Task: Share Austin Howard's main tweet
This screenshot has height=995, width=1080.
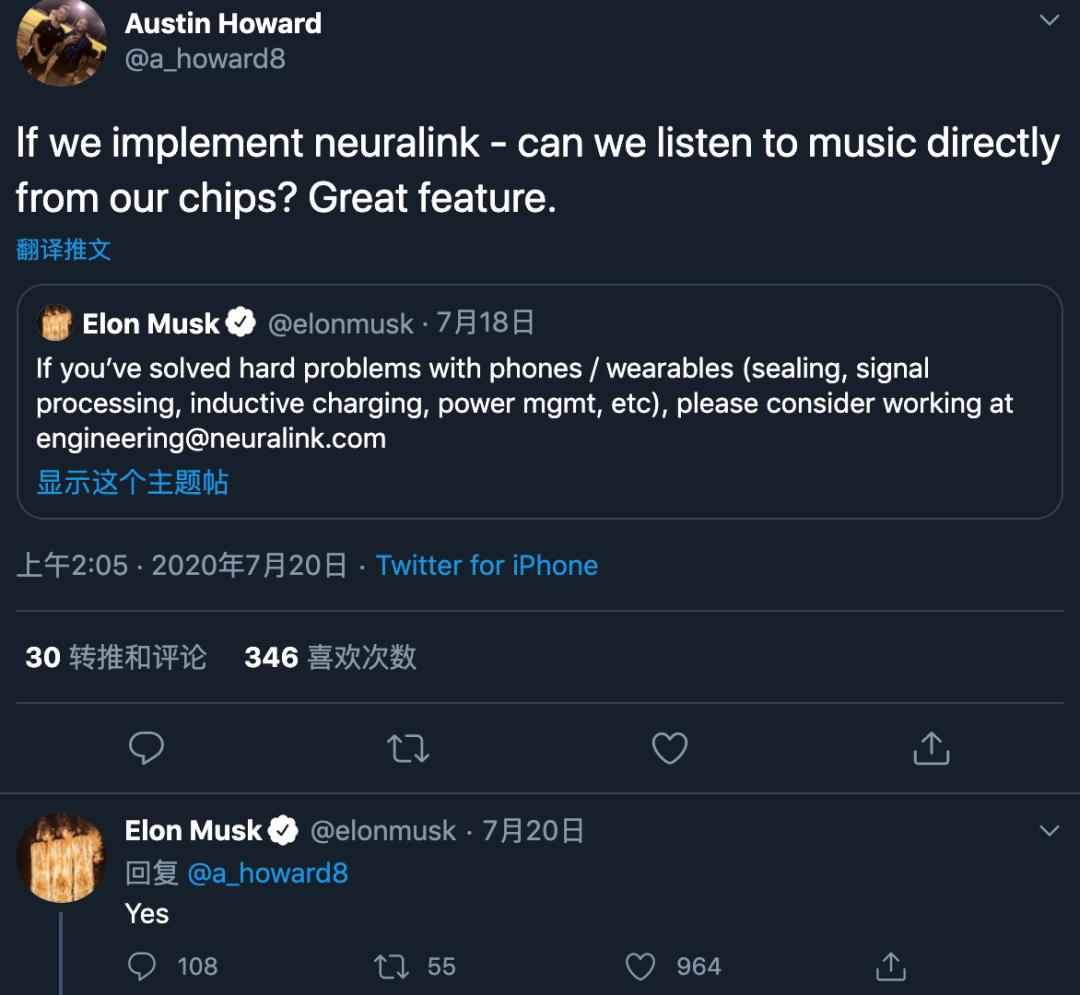Action: 931,748
